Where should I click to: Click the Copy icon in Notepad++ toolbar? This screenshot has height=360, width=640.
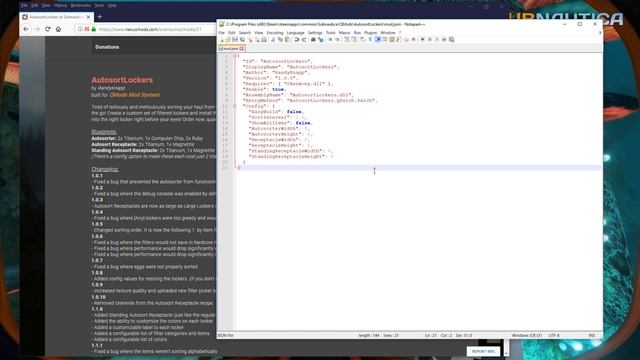tap(280, 40)
